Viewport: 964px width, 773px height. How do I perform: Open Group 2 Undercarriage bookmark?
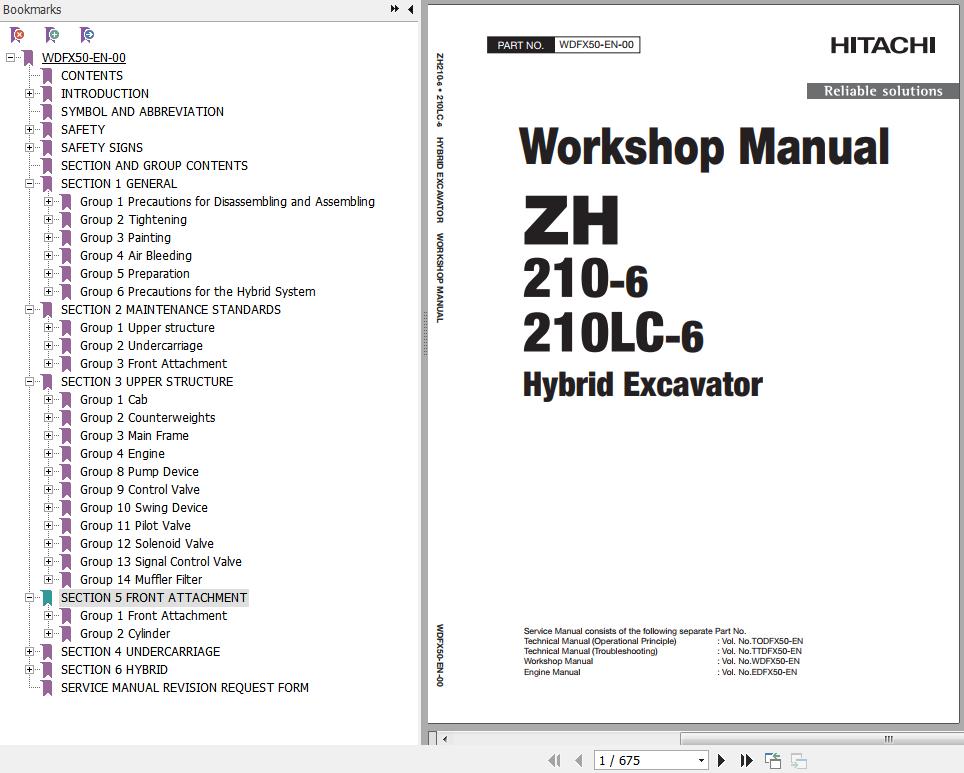click(141, 346)
